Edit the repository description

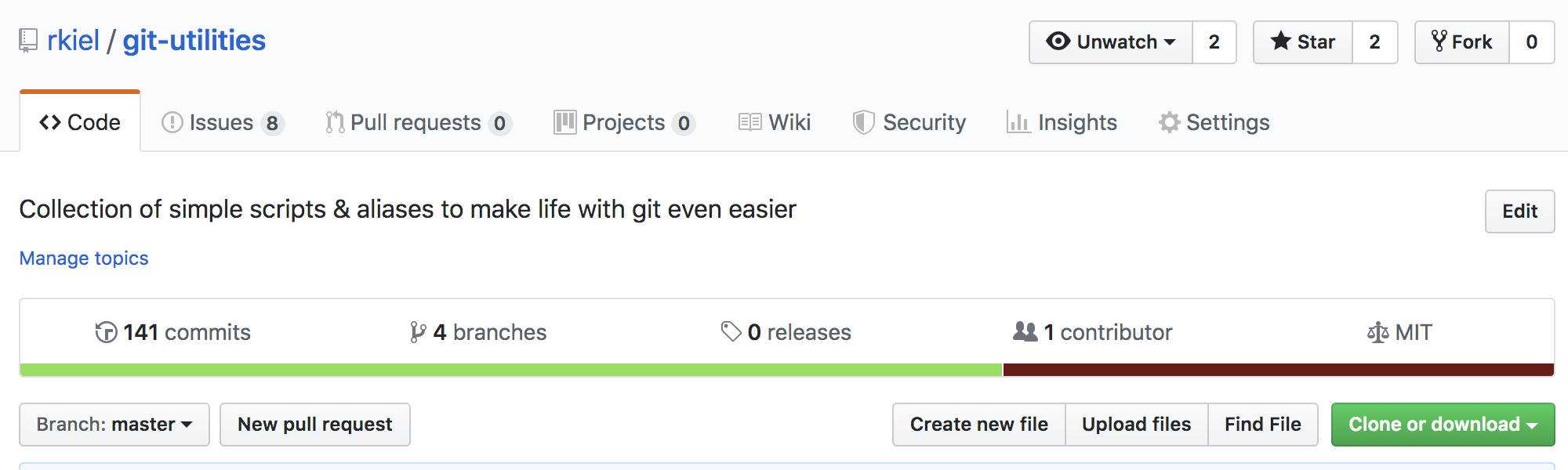1520,211
